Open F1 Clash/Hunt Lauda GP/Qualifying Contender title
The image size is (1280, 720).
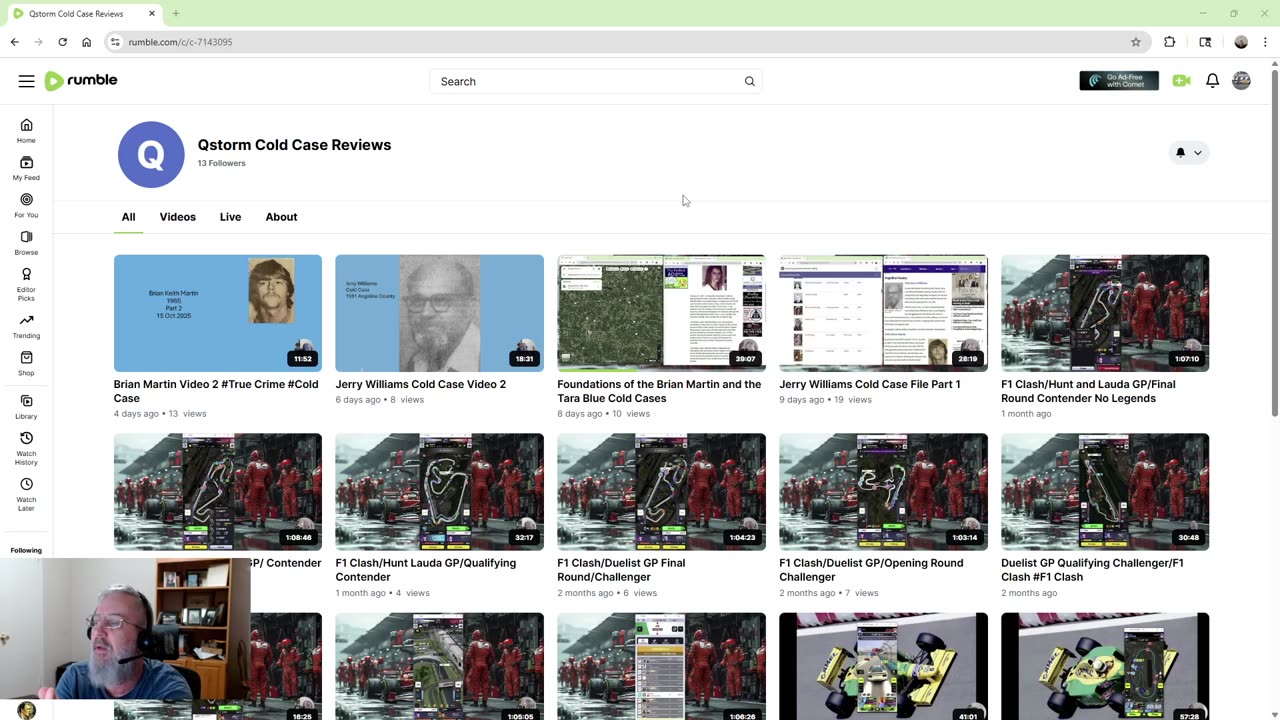(x=426, y=570)
